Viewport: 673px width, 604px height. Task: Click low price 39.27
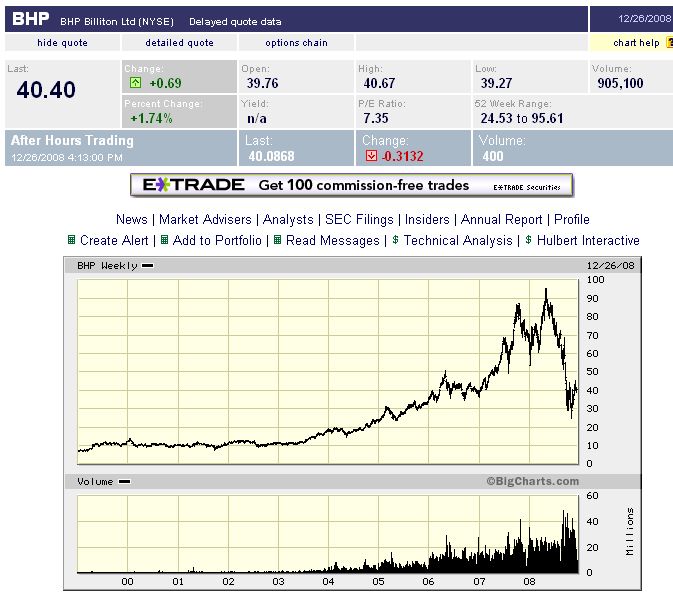click(496, 83)
